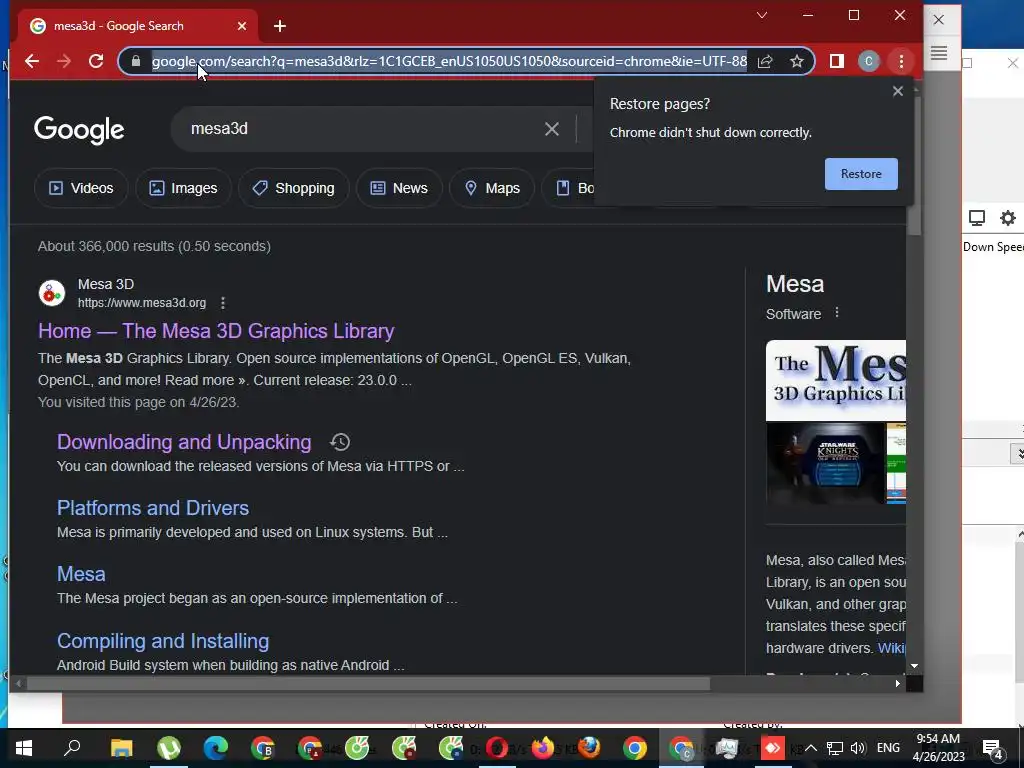Screen dimensions: 1024x768
Task: Filter results by Images
Action: pyautogui.click(x=184, y=188)
